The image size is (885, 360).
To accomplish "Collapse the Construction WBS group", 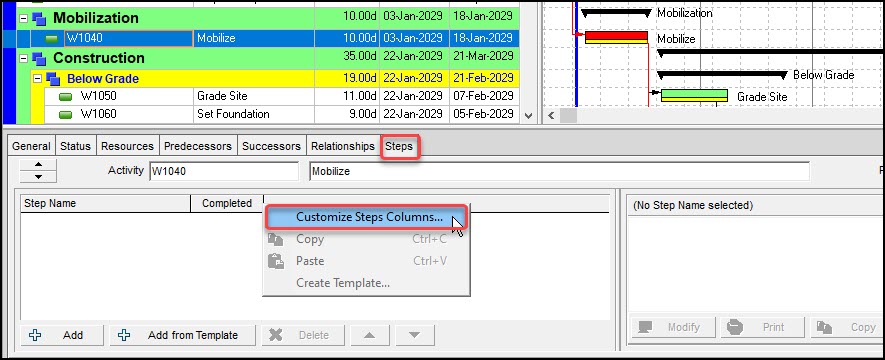I will pos(23,58).
